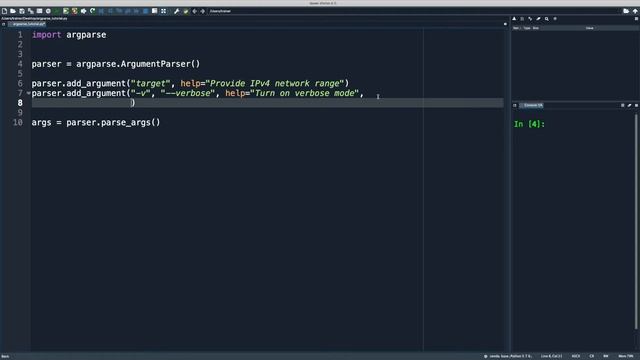
Task: Toggle fullscreen mode icon
Action: pyautogui.click(x=163, y=11)
